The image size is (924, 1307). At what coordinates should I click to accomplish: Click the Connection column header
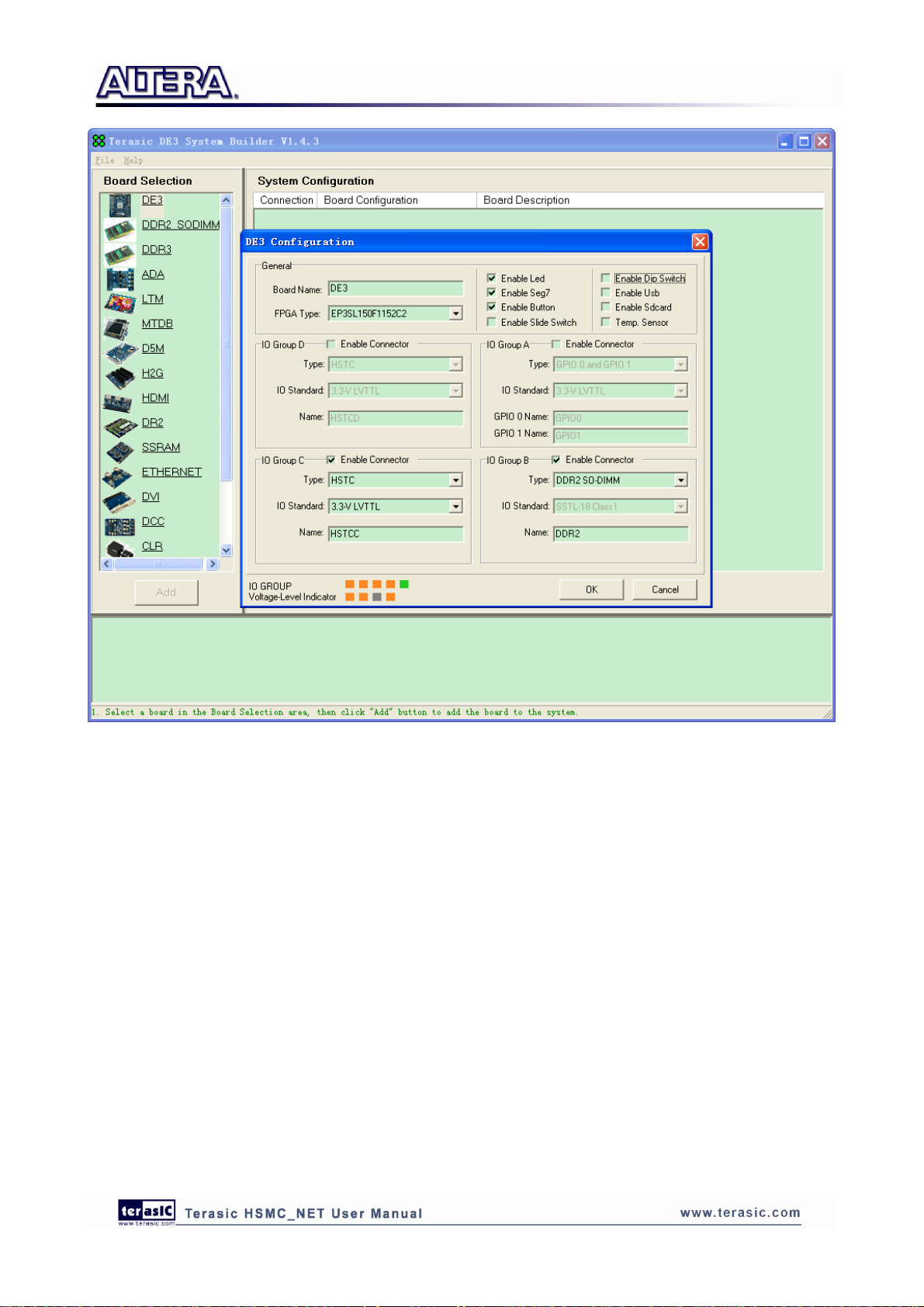point(286,200)
